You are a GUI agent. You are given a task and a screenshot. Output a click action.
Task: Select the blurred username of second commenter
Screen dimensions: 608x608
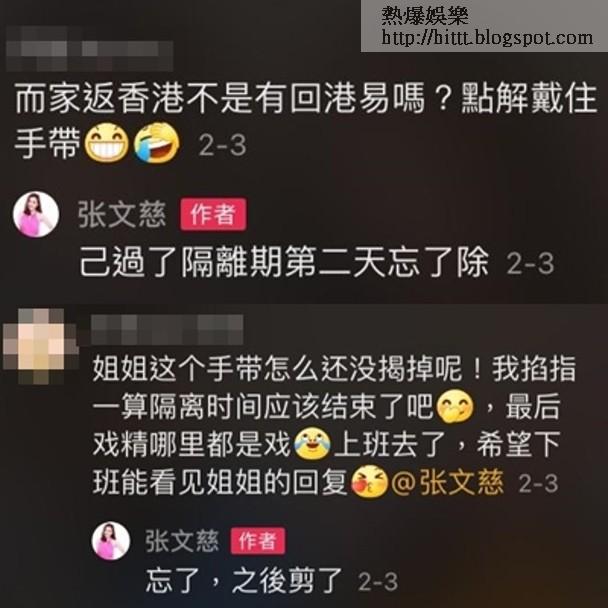(x=167, y=329)
